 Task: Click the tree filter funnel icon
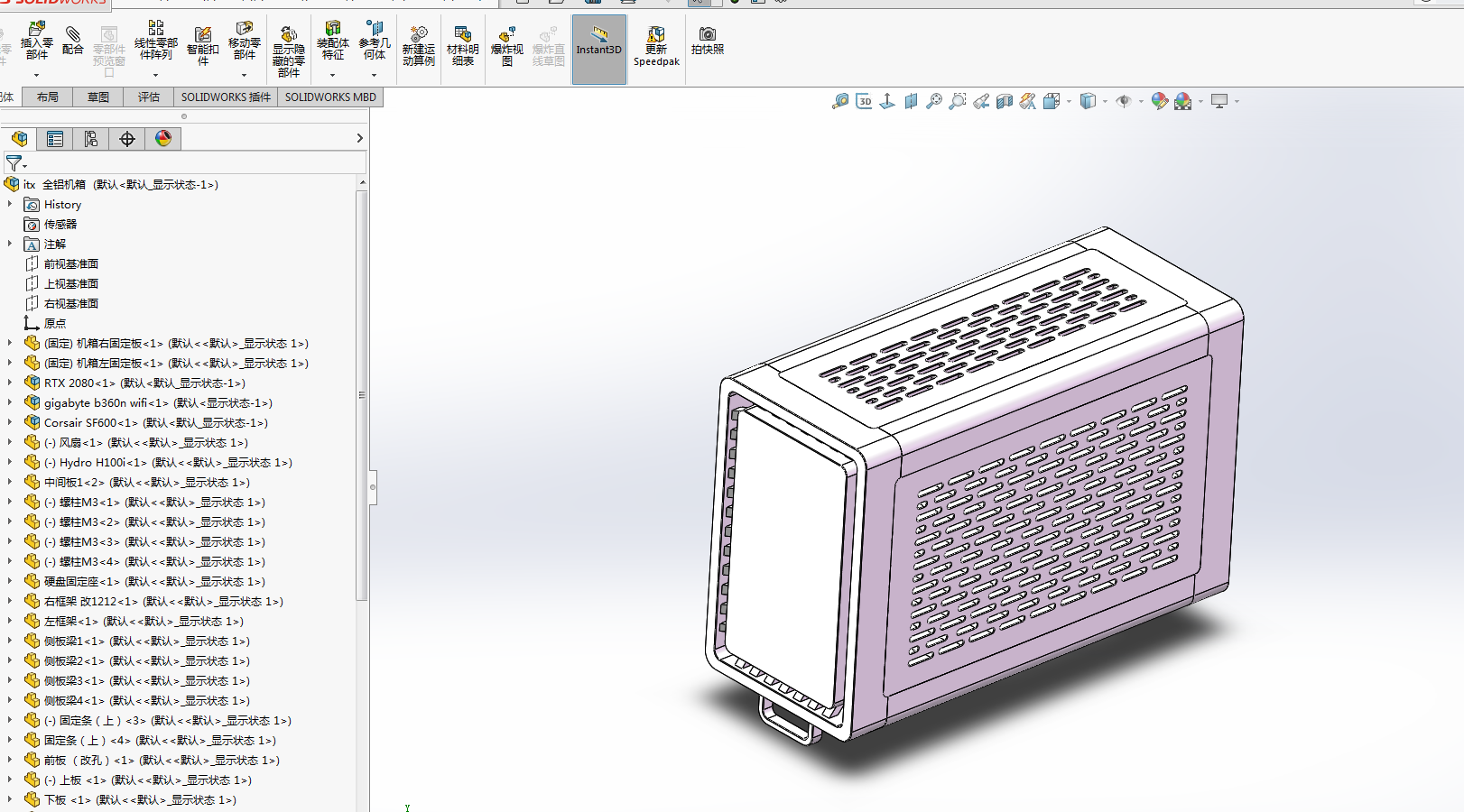tap(14, 163)
